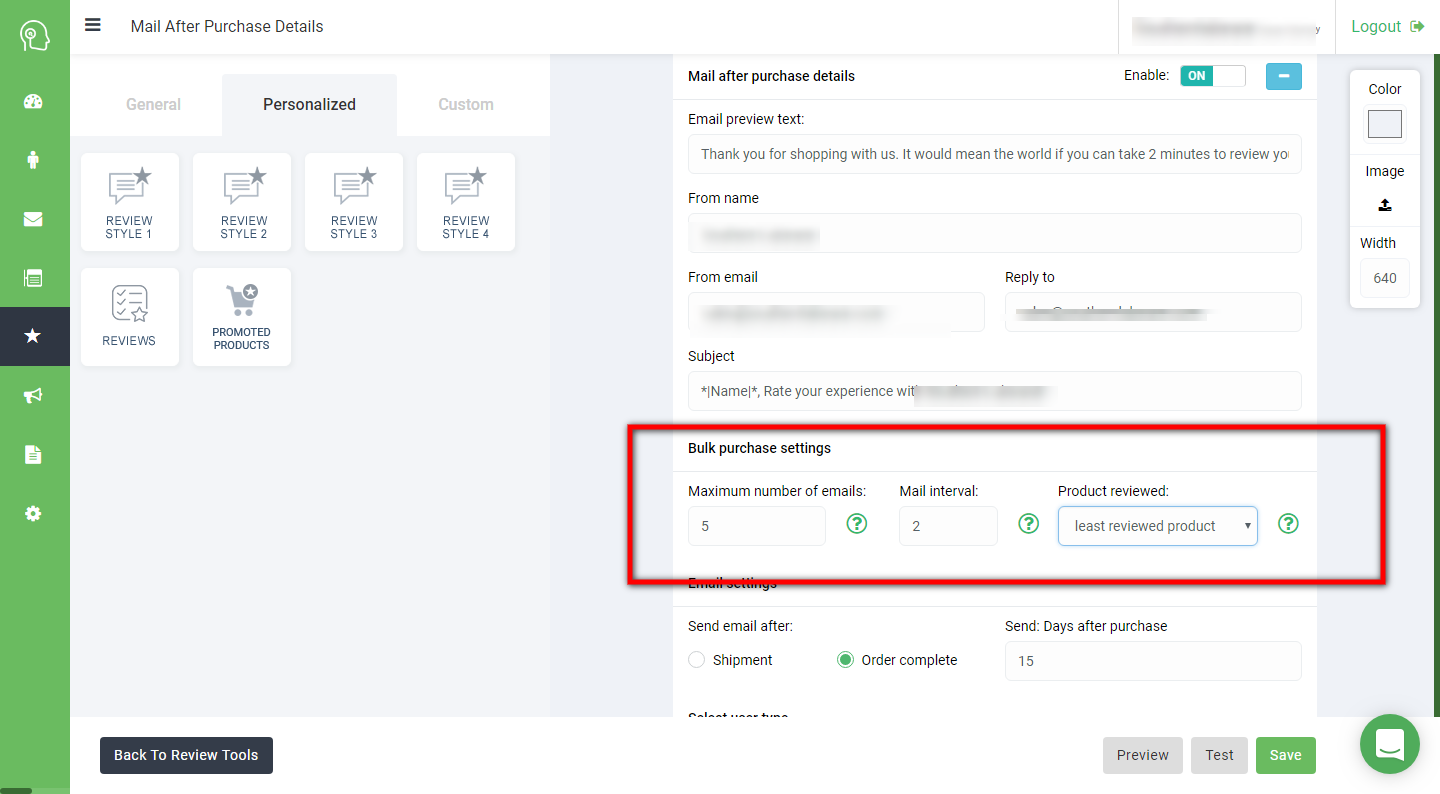Image resolution: width=1440 pixels, height=794 pixels.
Task: Upload an image via the upload icon
Action: click(x=1385, y=204)
